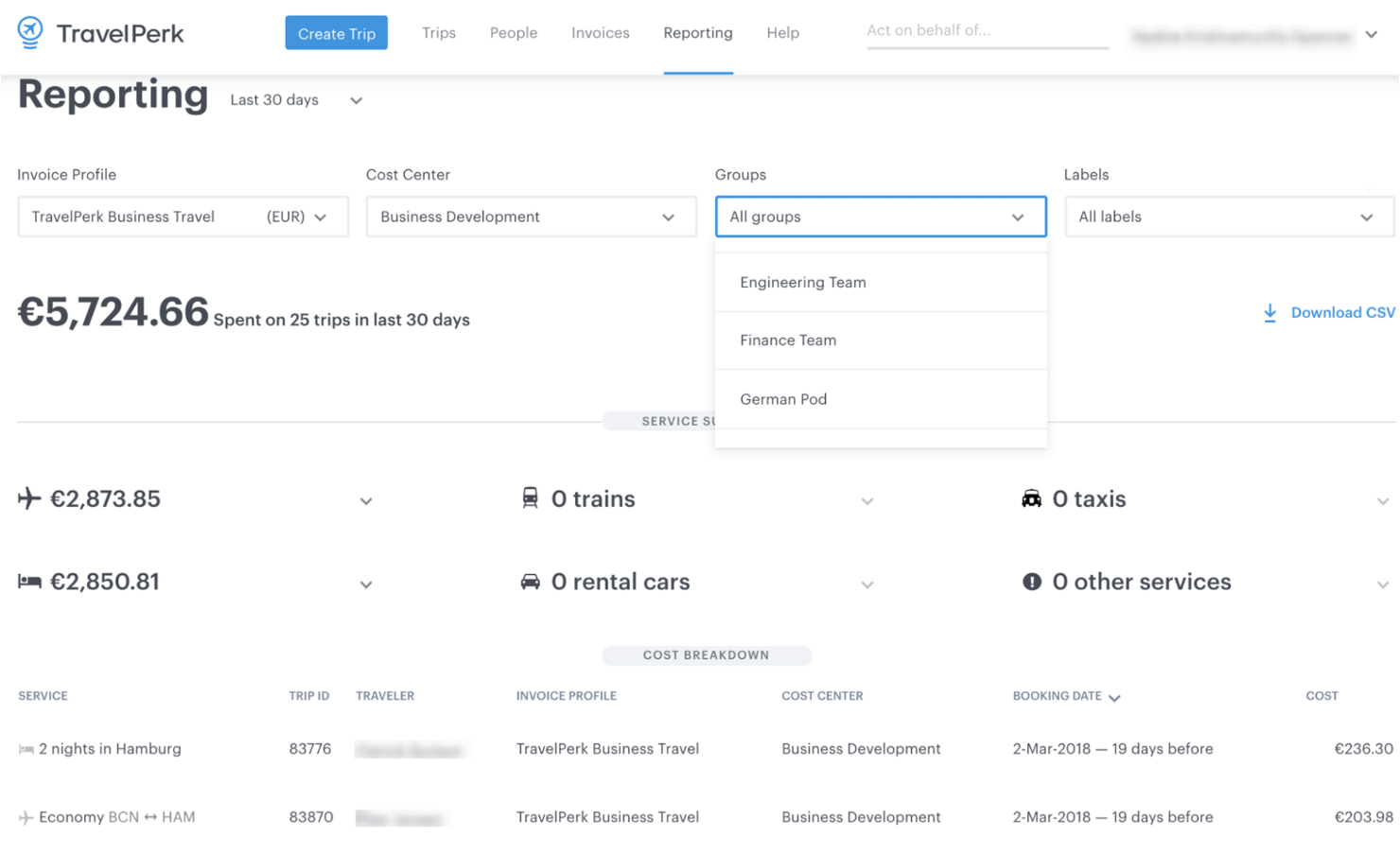Click the €203.98 cost value
1400x855 pixels.
point(1363,817)
